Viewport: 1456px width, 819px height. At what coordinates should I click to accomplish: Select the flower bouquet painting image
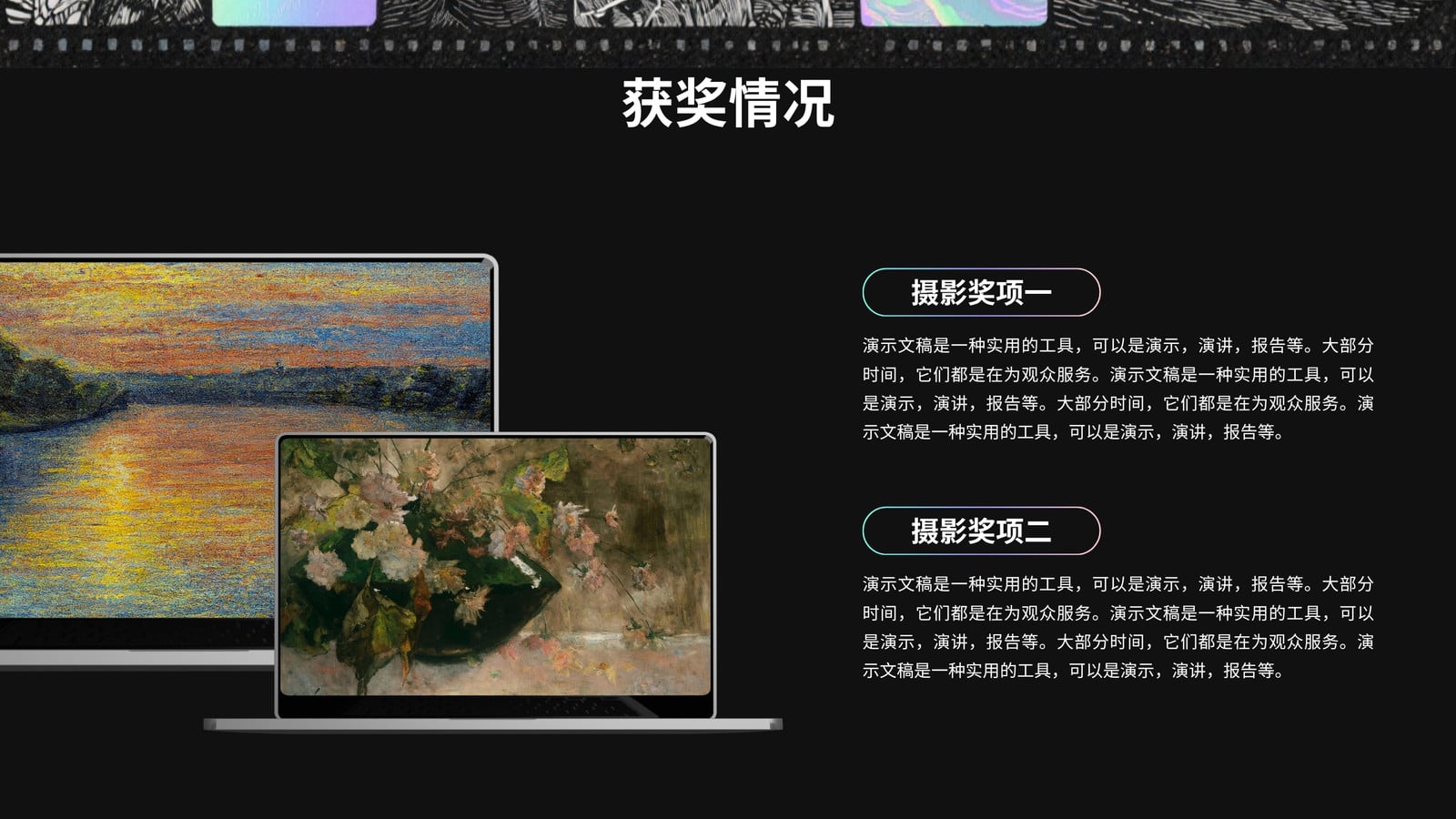495,566
